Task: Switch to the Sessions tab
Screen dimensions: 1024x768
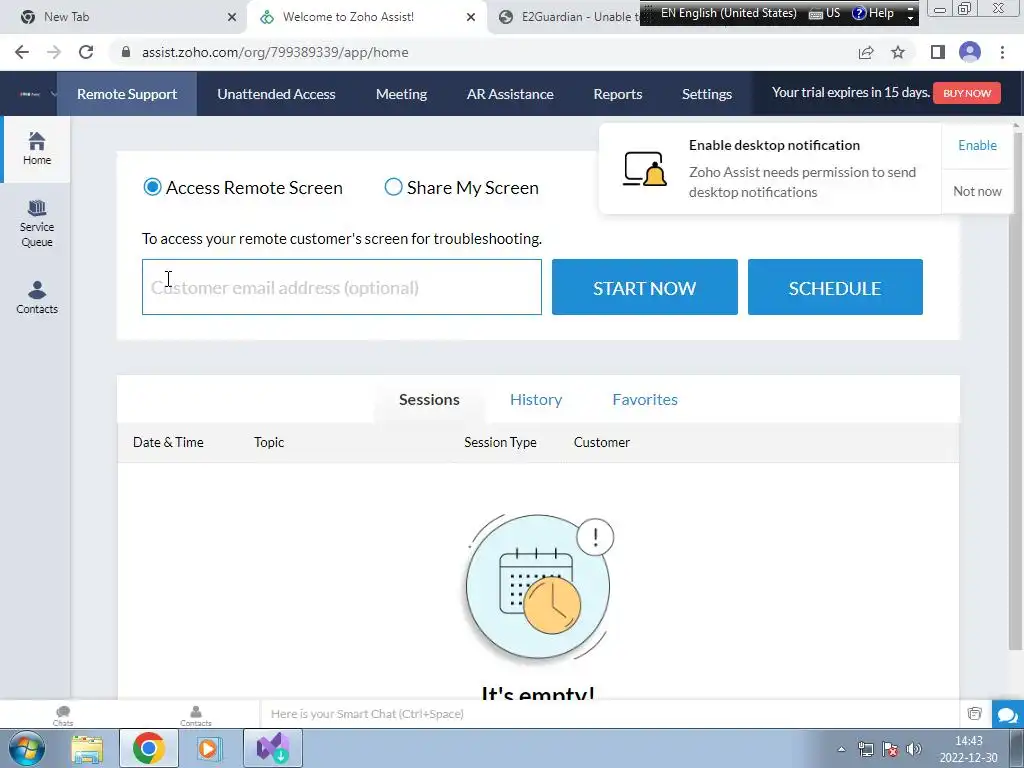Action: tap(429, 400)
